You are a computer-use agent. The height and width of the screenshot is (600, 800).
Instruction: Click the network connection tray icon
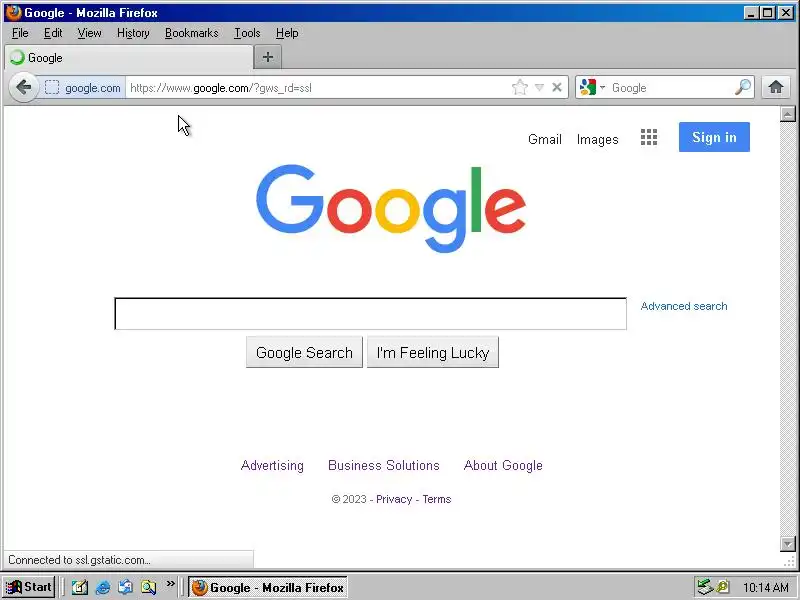click(705, 587)
